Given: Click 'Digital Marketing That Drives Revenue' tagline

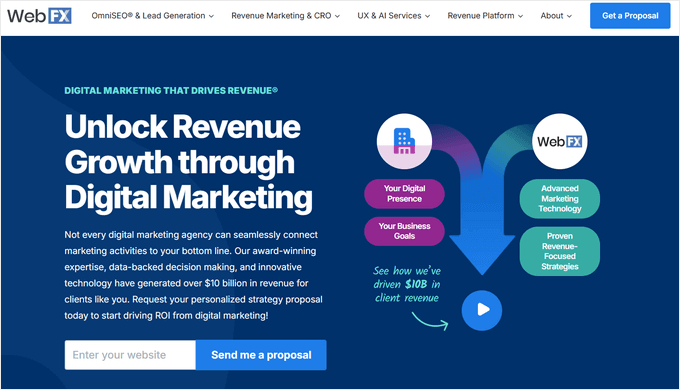Looking at the screenshot, I should [x=171, y=91].
